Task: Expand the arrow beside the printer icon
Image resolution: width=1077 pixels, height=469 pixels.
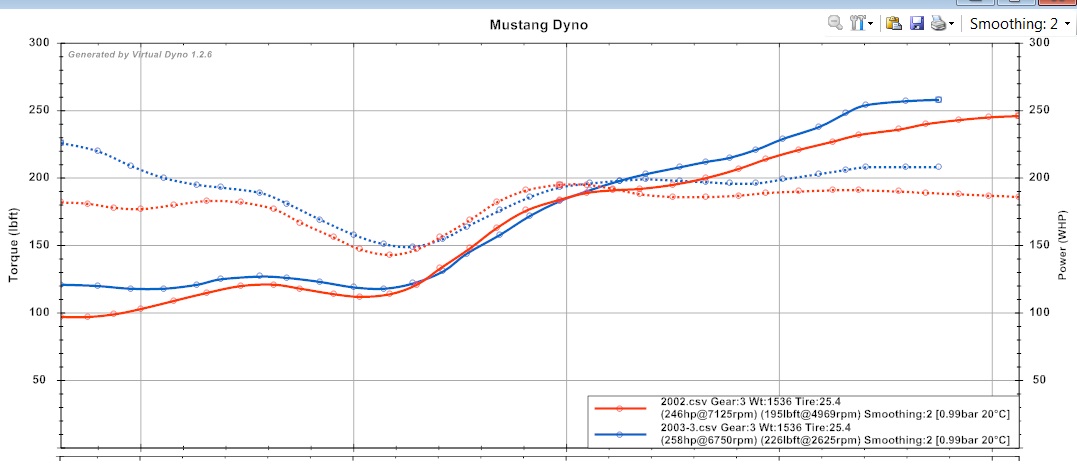Action: [952, 23]
